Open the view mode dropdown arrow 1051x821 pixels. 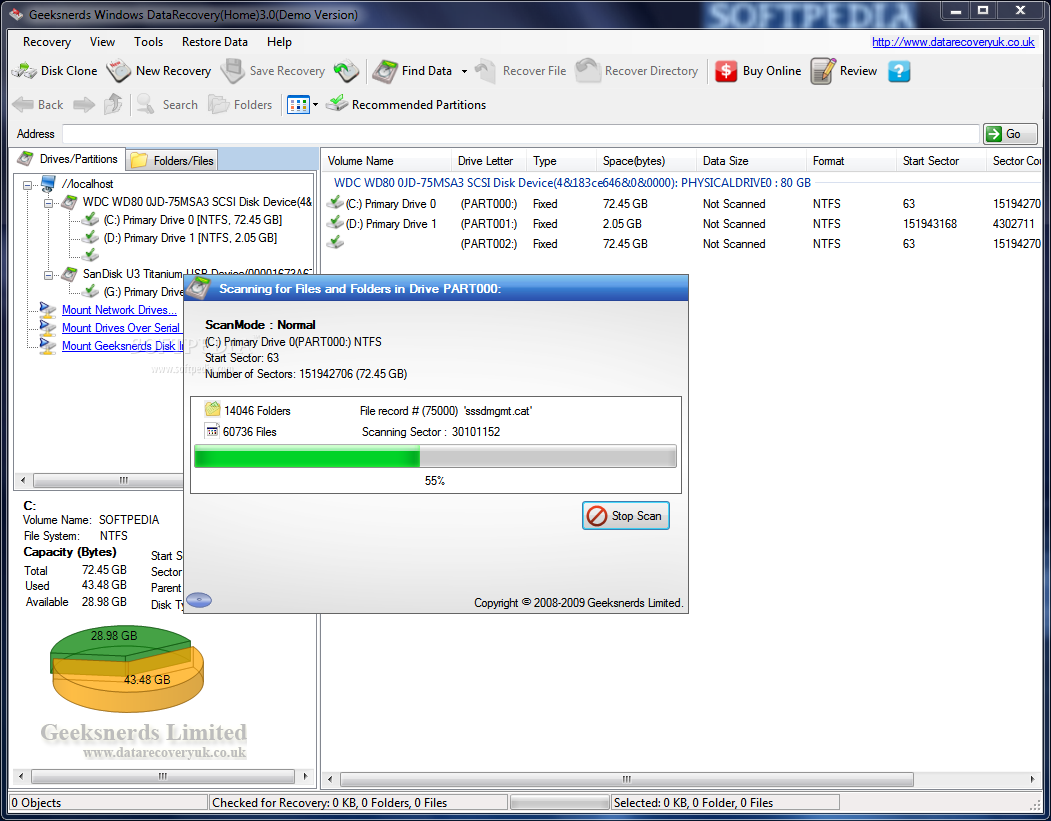(316, 105)
